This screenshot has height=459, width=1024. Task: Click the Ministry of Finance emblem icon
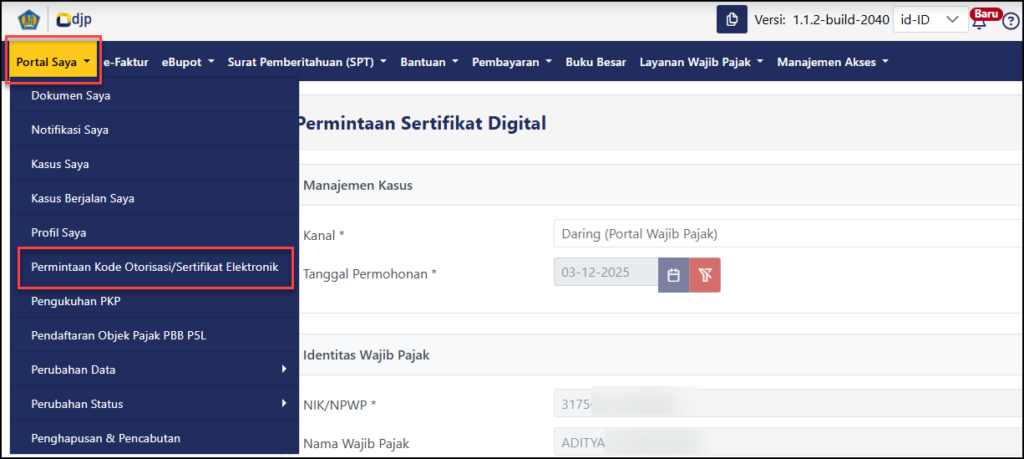(x=27, y=20)
